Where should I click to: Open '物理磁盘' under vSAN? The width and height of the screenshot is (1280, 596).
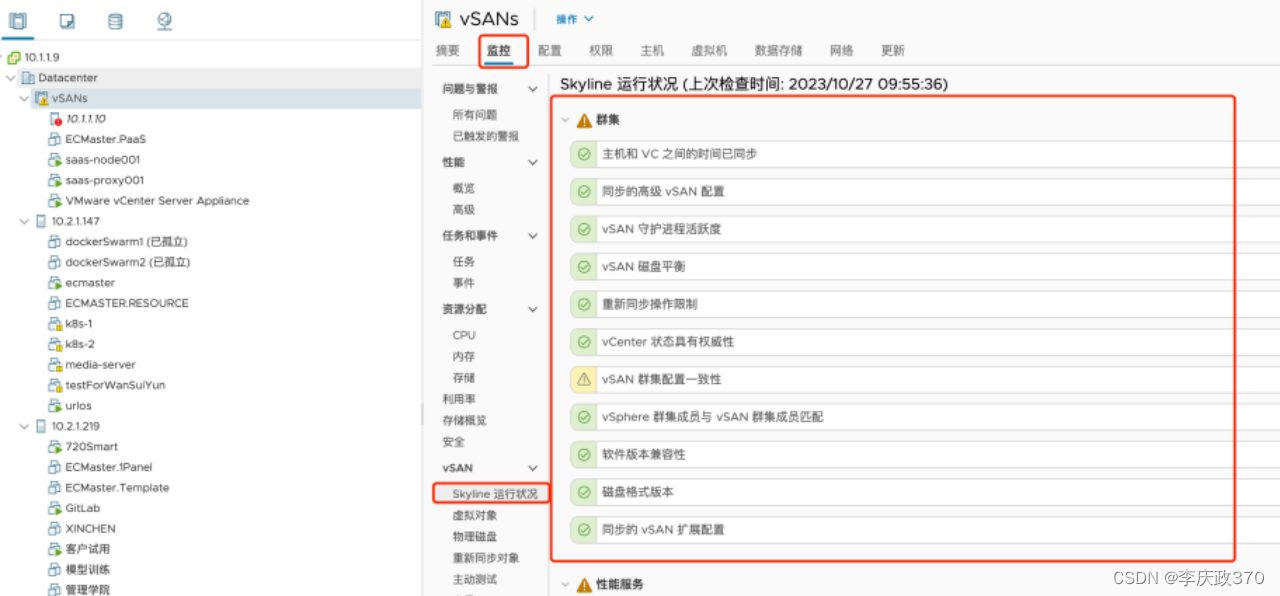475,537
